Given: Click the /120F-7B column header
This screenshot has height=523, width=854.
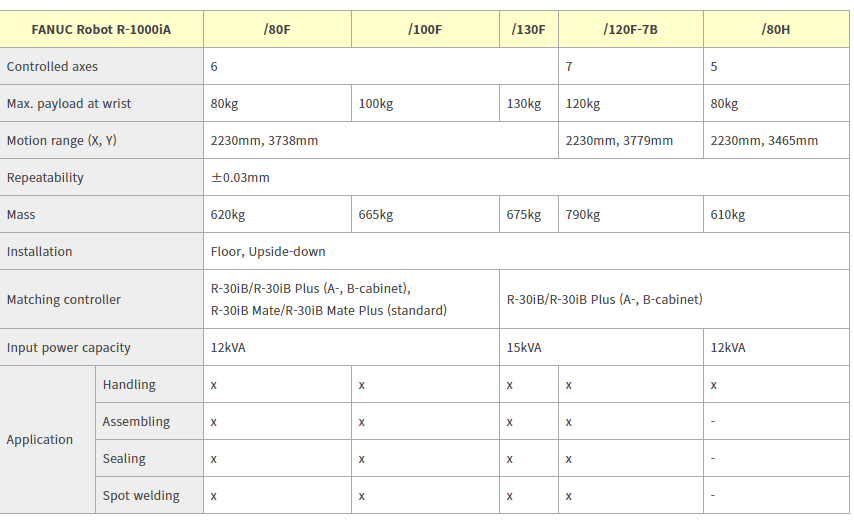Looking at the screenshot, I should click(630, 29).
